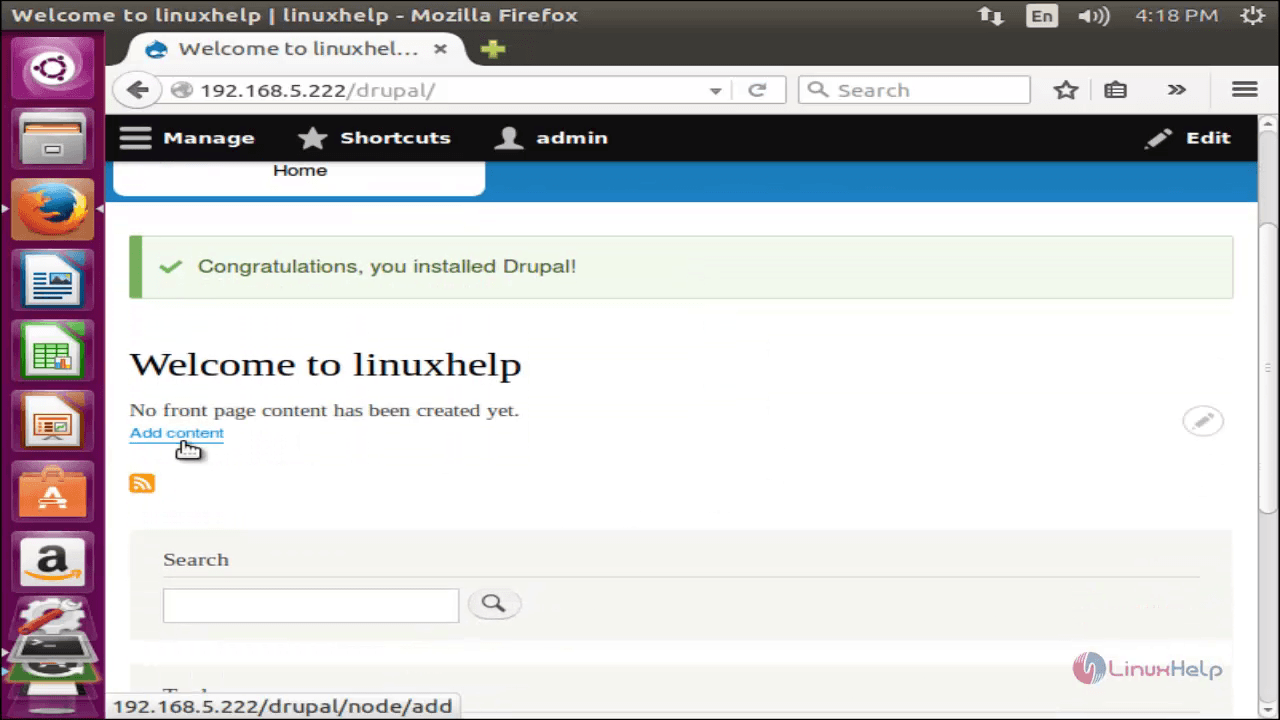The height and width of the screenshot is (720, 1280).
Task: Click the Firefox Search box
Action: coord(915,90)
